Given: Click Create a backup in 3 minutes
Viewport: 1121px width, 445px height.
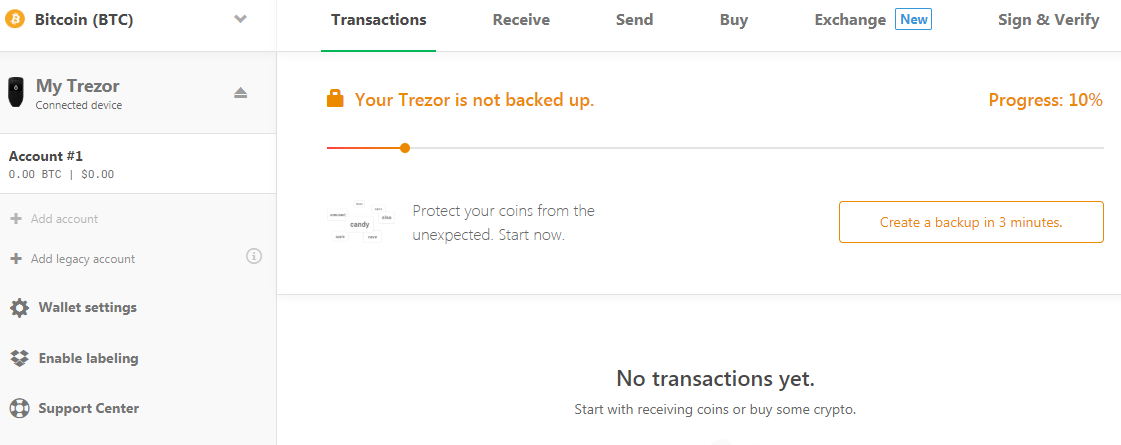Looking at the screenshot, I should (970, 222).
